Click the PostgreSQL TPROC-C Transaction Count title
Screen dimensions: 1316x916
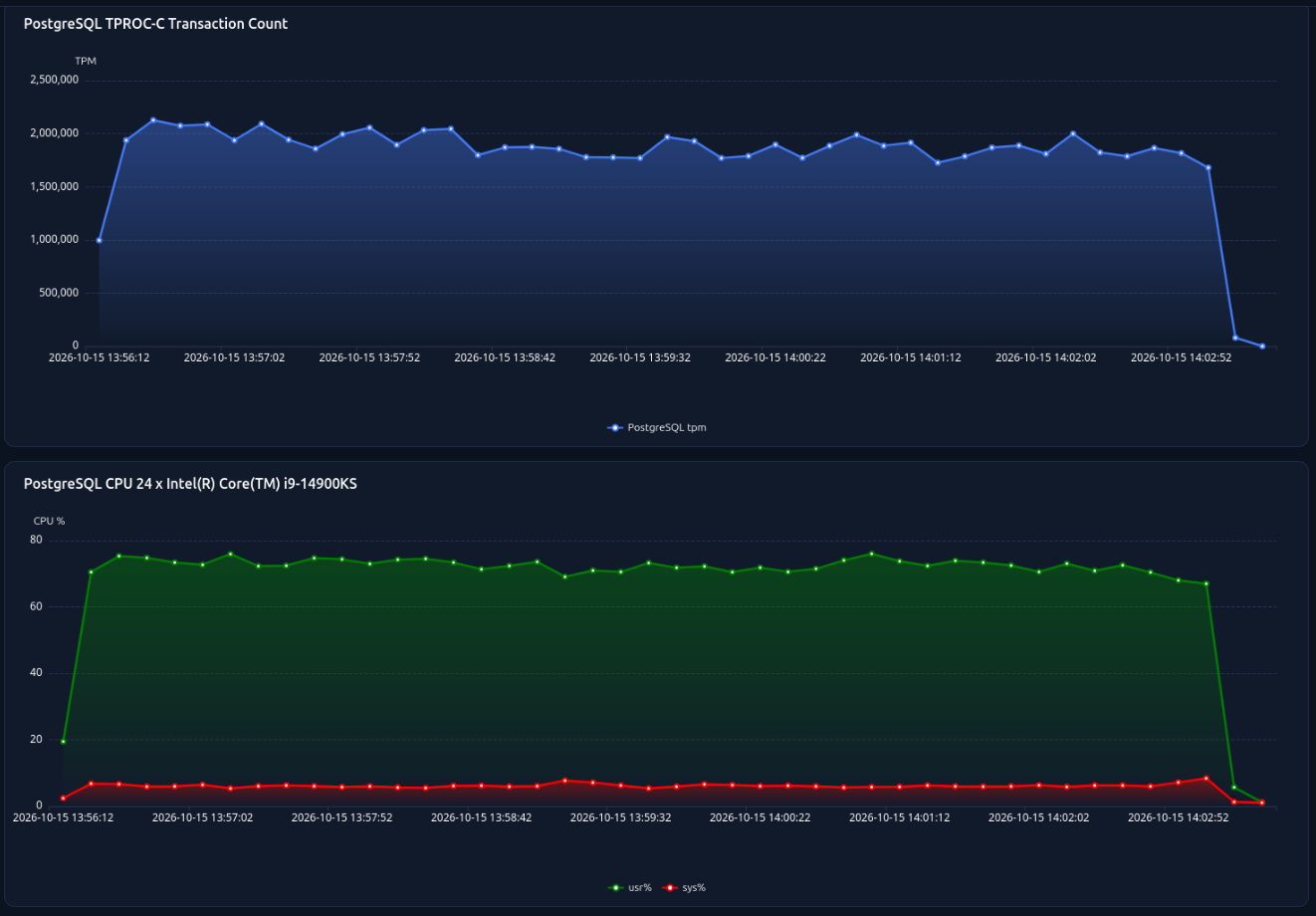coord(156,23)
